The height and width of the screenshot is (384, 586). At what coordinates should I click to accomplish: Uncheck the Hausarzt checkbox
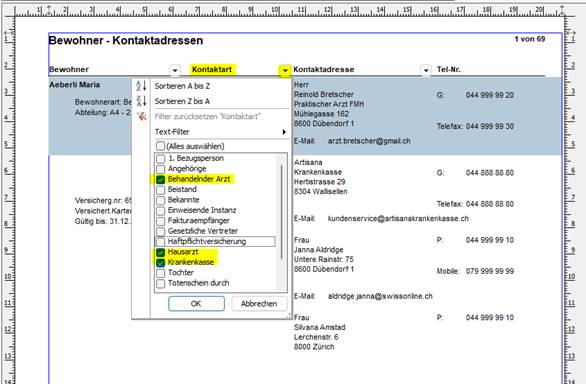pos(160,252)
